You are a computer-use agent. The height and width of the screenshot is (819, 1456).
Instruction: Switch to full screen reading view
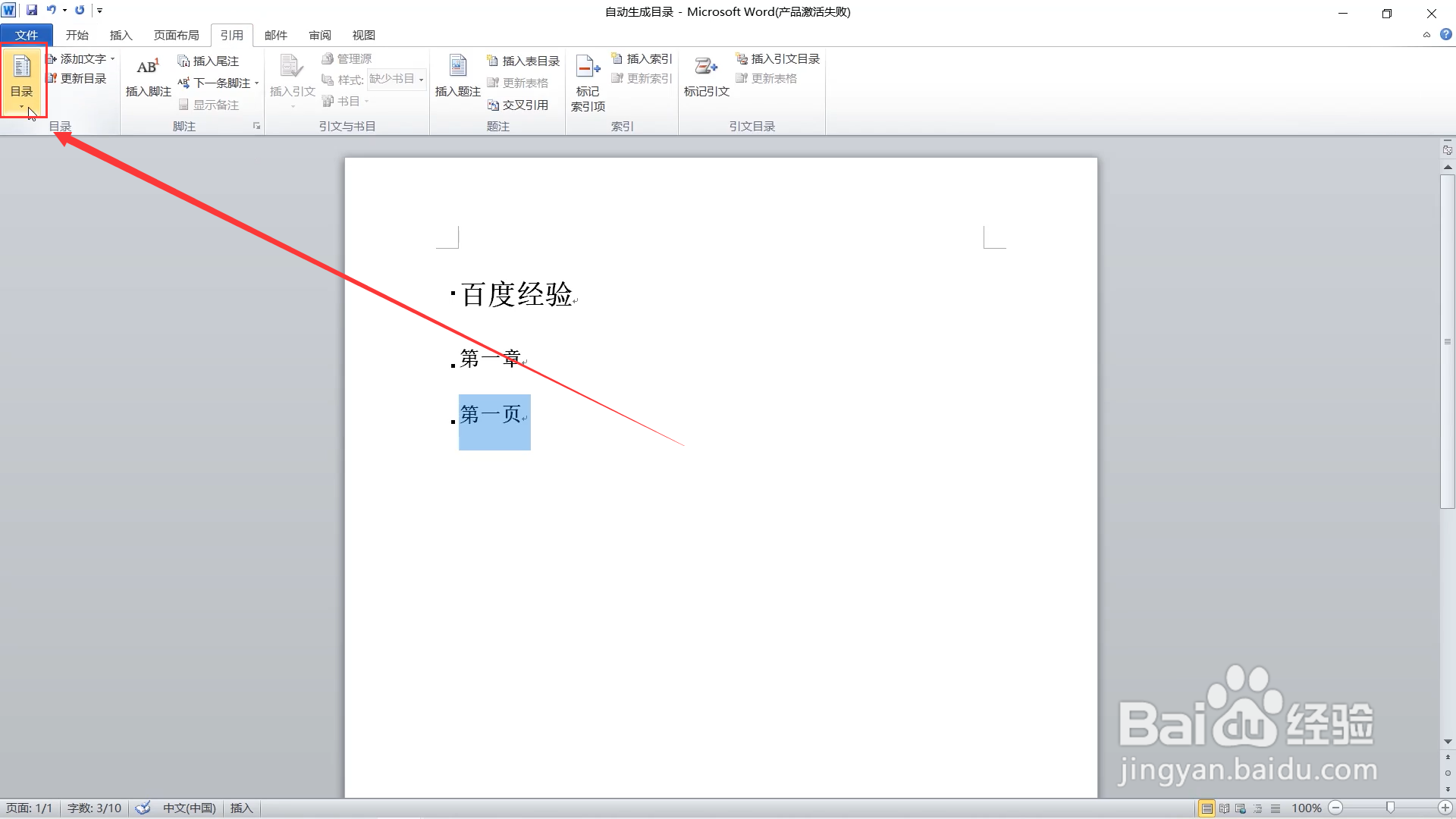(x=1224, y=808)
